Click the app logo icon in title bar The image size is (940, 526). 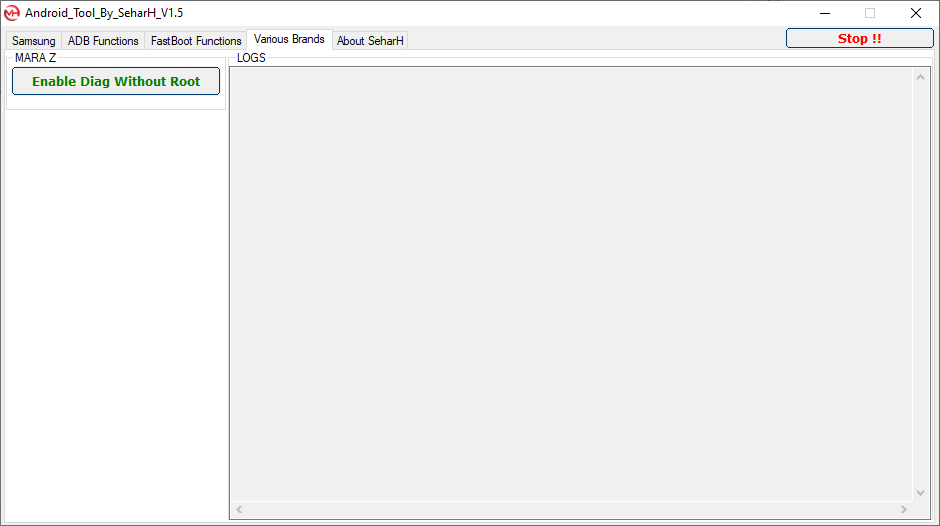coord(11,13)
